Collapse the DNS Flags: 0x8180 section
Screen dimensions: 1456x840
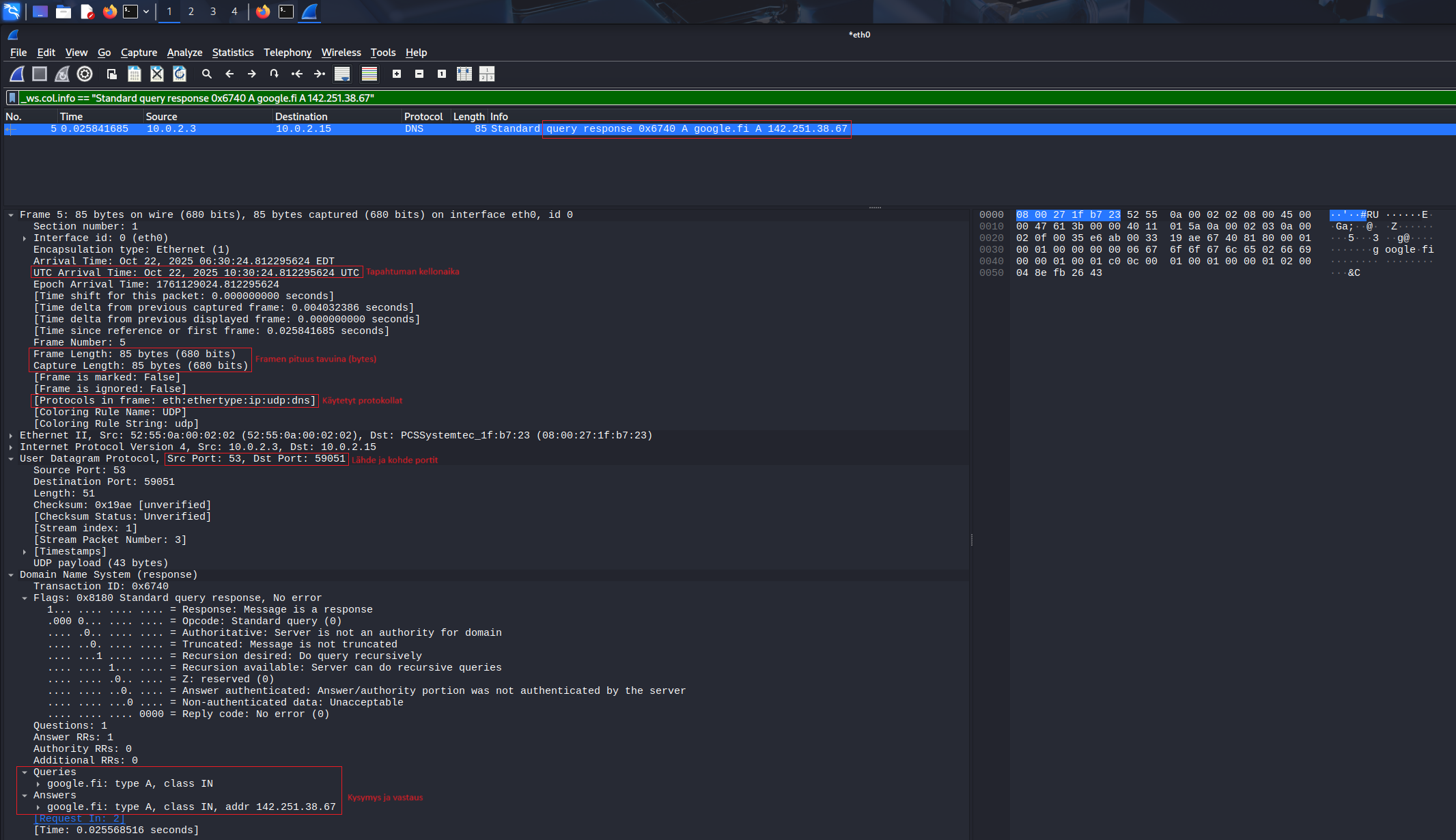(x=25, y=598)
